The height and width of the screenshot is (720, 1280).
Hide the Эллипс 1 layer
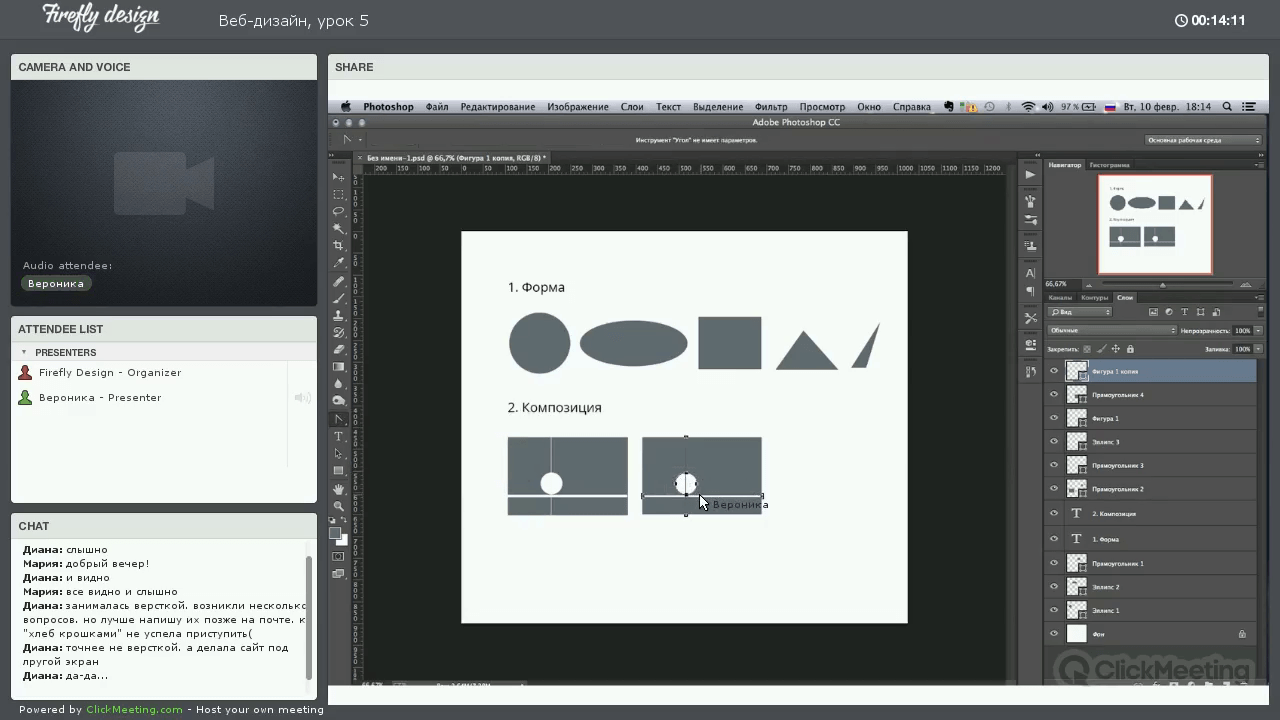click(x=1053, y=610)
